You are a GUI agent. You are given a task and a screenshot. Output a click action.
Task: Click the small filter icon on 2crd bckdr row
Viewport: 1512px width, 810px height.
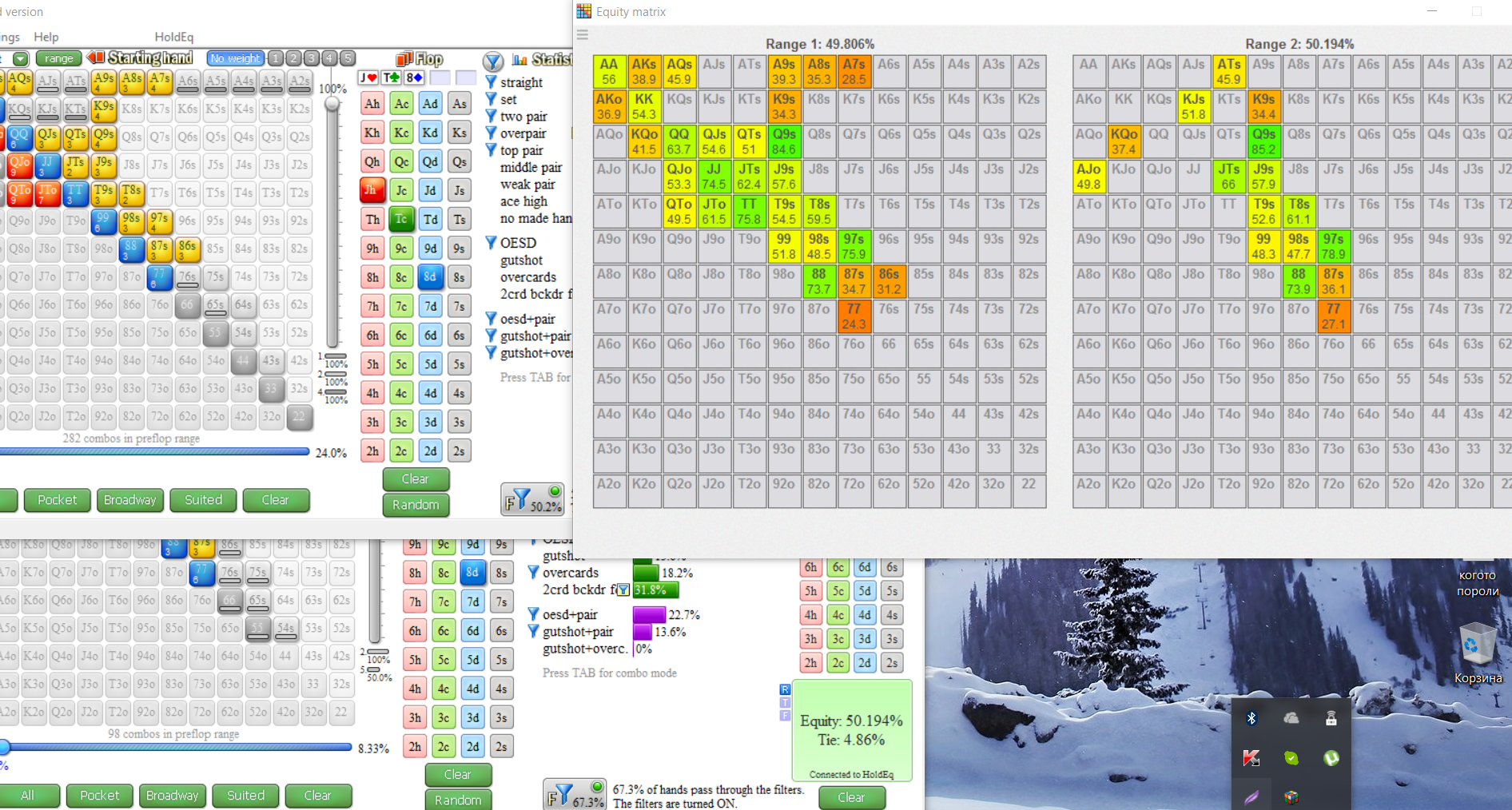point(623,590)
